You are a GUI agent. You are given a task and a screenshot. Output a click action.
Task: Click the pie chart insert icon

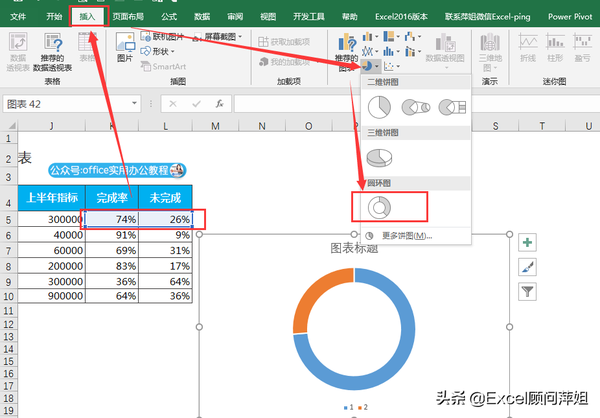[x=367, y=66]
